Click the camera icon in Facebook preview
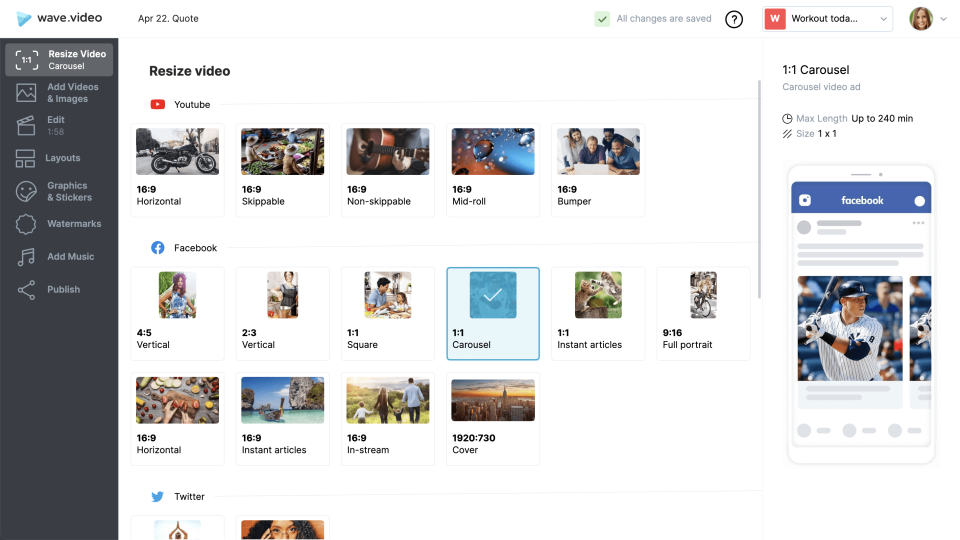 [x=805, y=200]
